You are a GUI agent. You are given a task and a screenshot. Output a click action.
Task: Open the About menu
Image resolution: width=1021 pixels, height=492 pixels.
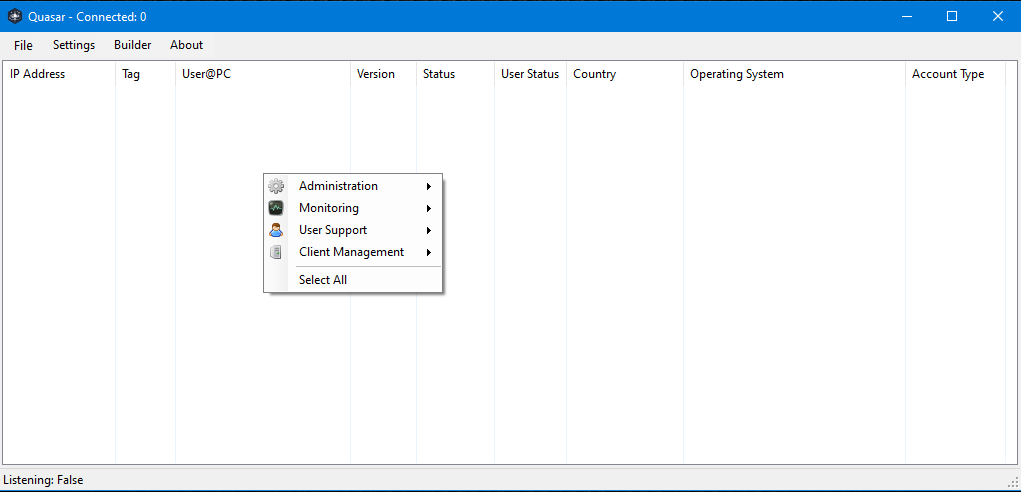pyautogui.click(x=187, y=45)
